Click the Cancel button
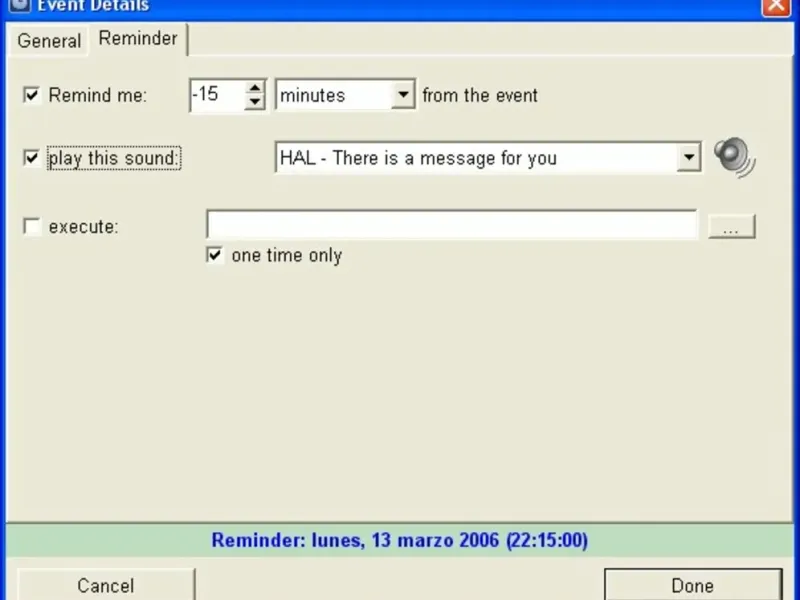This screenshot has width=800, height=600. point(106,585)
